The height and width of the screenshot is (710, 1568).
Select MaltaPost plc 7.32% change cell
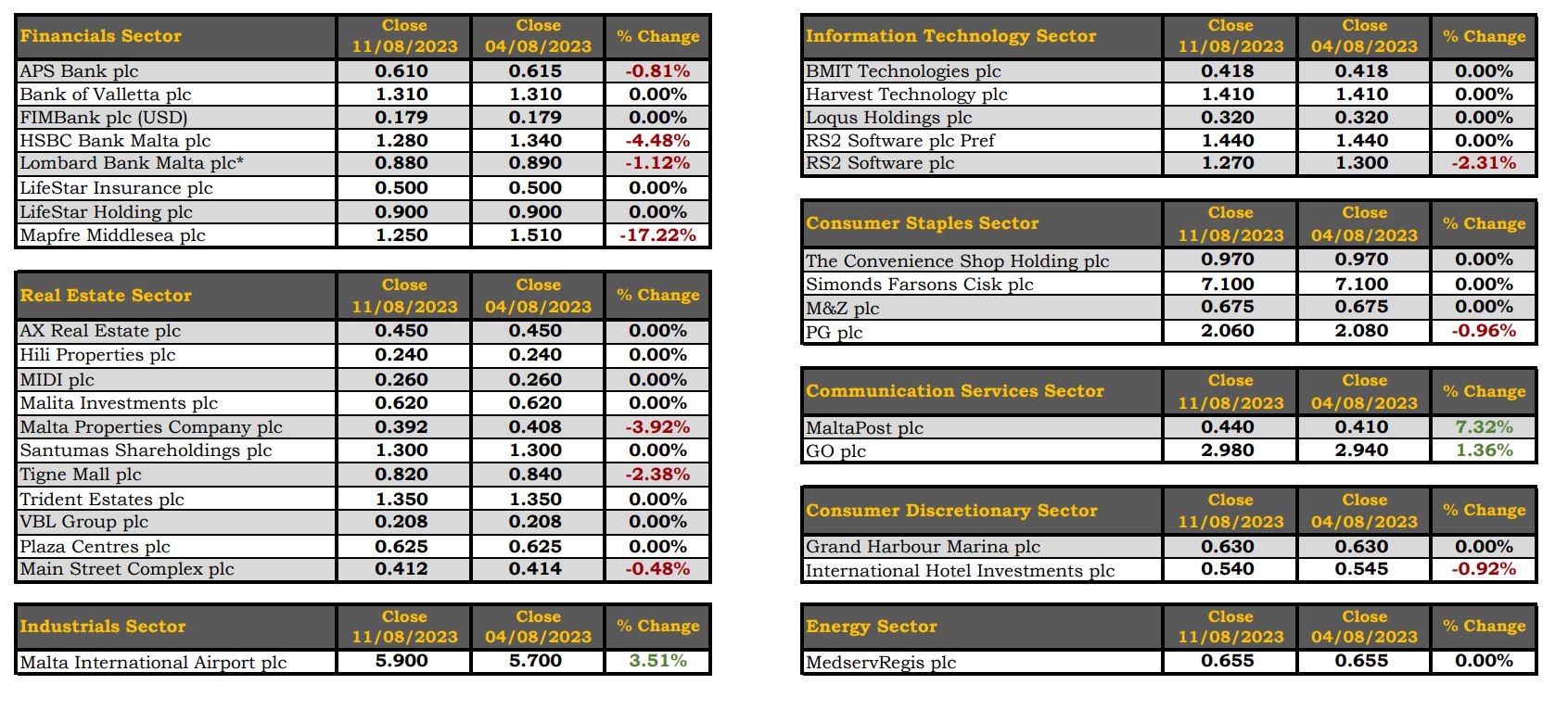1484,427
